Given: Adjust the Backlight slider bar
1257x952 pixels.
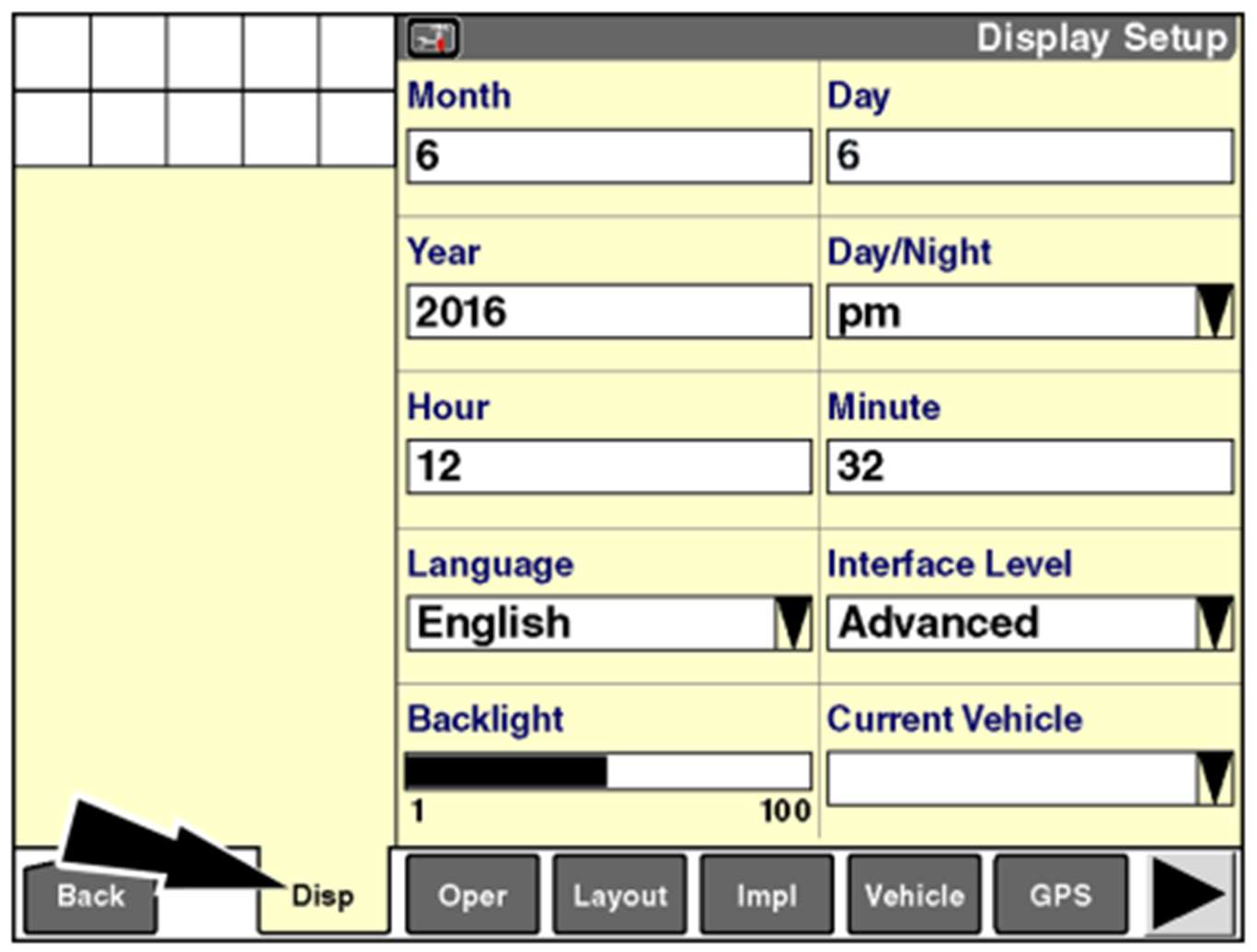Looking at the screenshot, I should click(x=608, y=772).
